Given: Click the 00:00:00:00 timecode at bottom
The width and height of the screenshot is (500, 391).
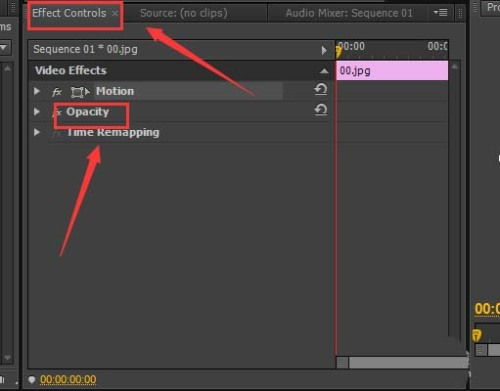Looking at the screenshot, I should point(68,379).
